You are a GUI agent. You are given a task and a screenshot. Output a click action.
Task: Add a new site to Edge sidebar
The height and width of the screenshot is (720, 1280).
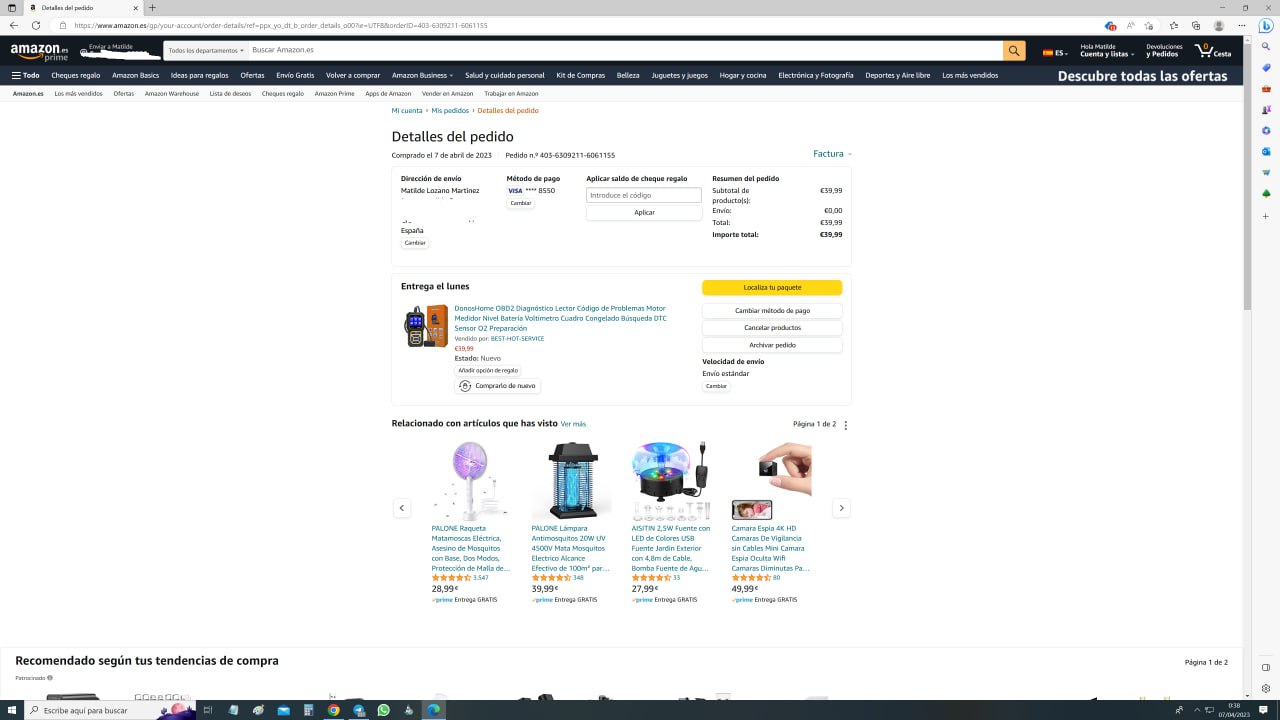[x=1266, y=216]
